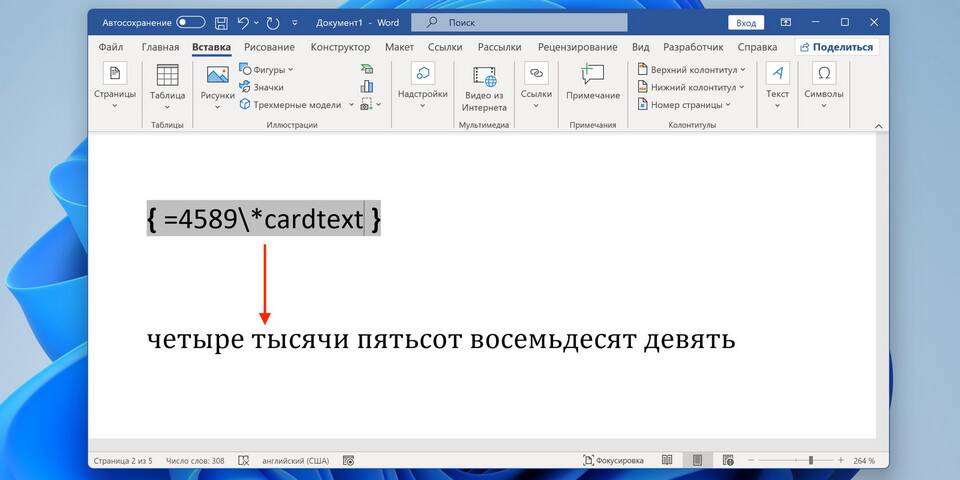The height and width of the screenshot is (480, 960).
Task: Open Нижний колонтитул dropdown
Action: [x=691, y=87]
